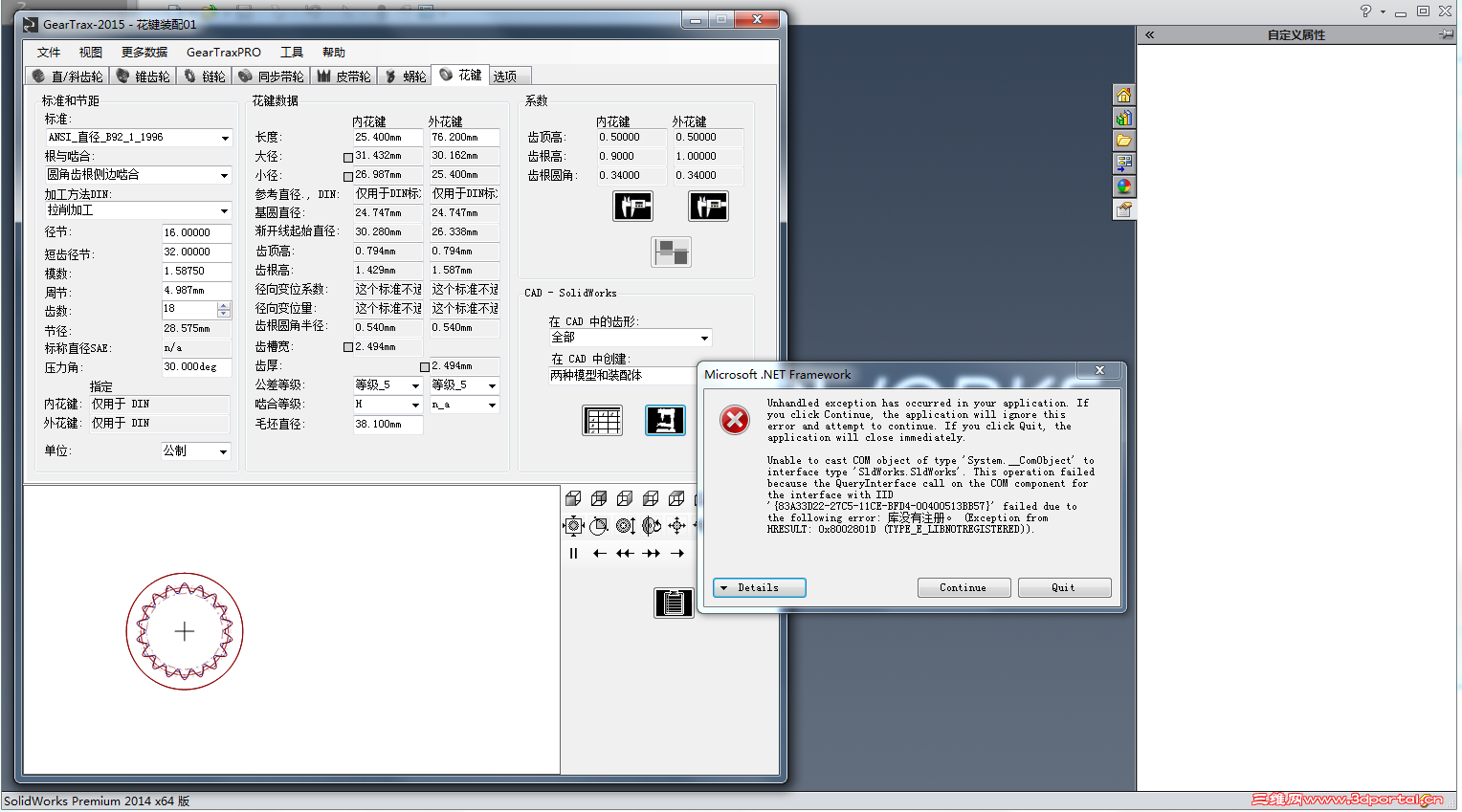Open the 工具 menu
This screenshot has height=812, width=1462.
[x=292, y=53]
